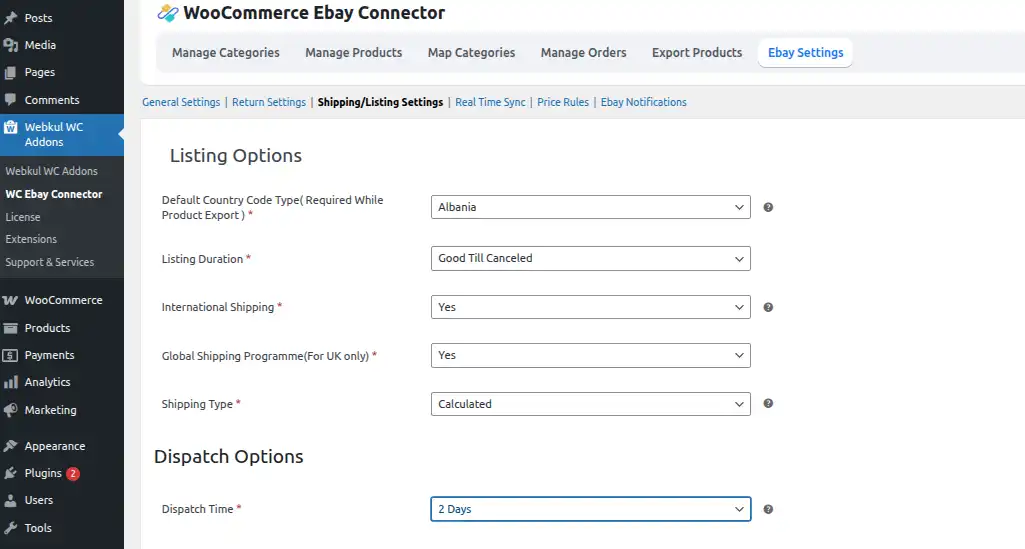Click the Marketing megaphone icon
The image size is (1025, 549).
(11, 410)
